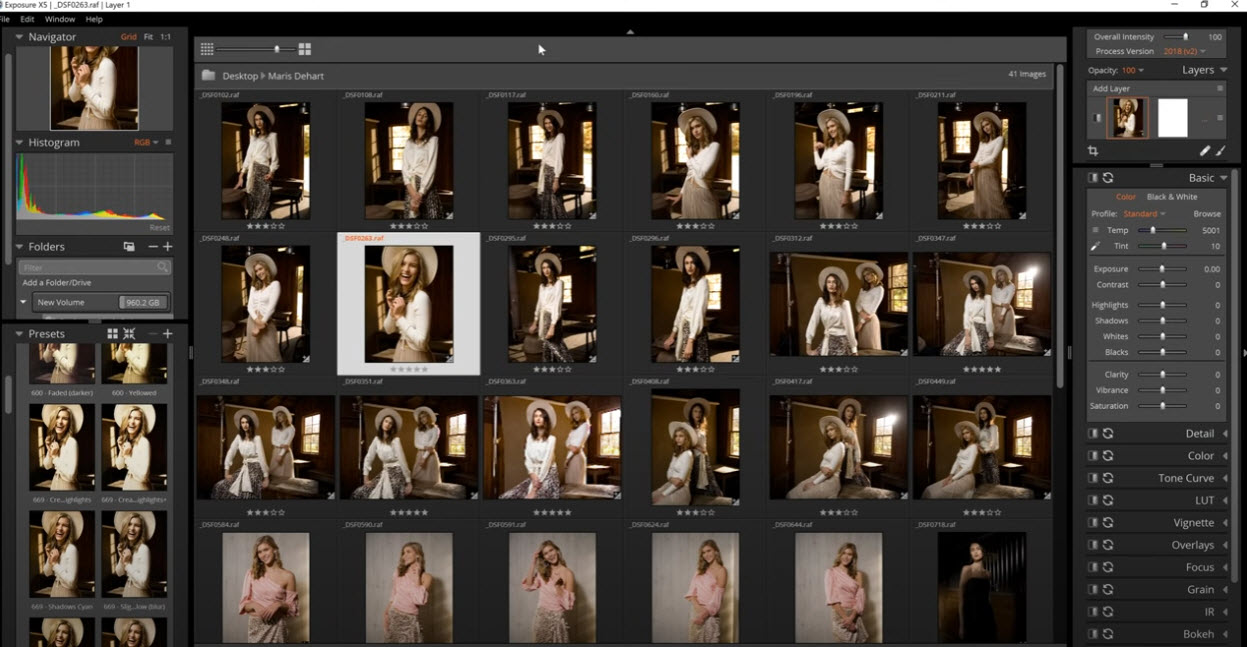Expand the Detail panel

(x=1224, y=433)
